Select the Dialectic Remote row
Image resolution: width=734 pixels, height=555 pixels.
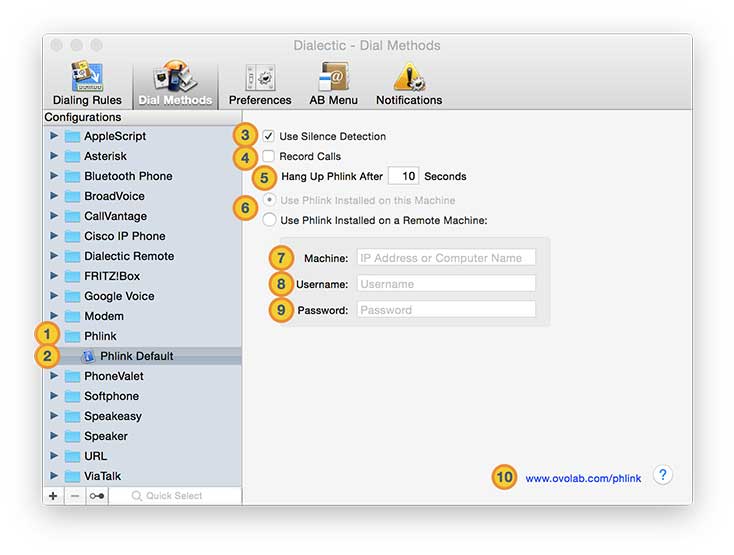coord(142,256)
